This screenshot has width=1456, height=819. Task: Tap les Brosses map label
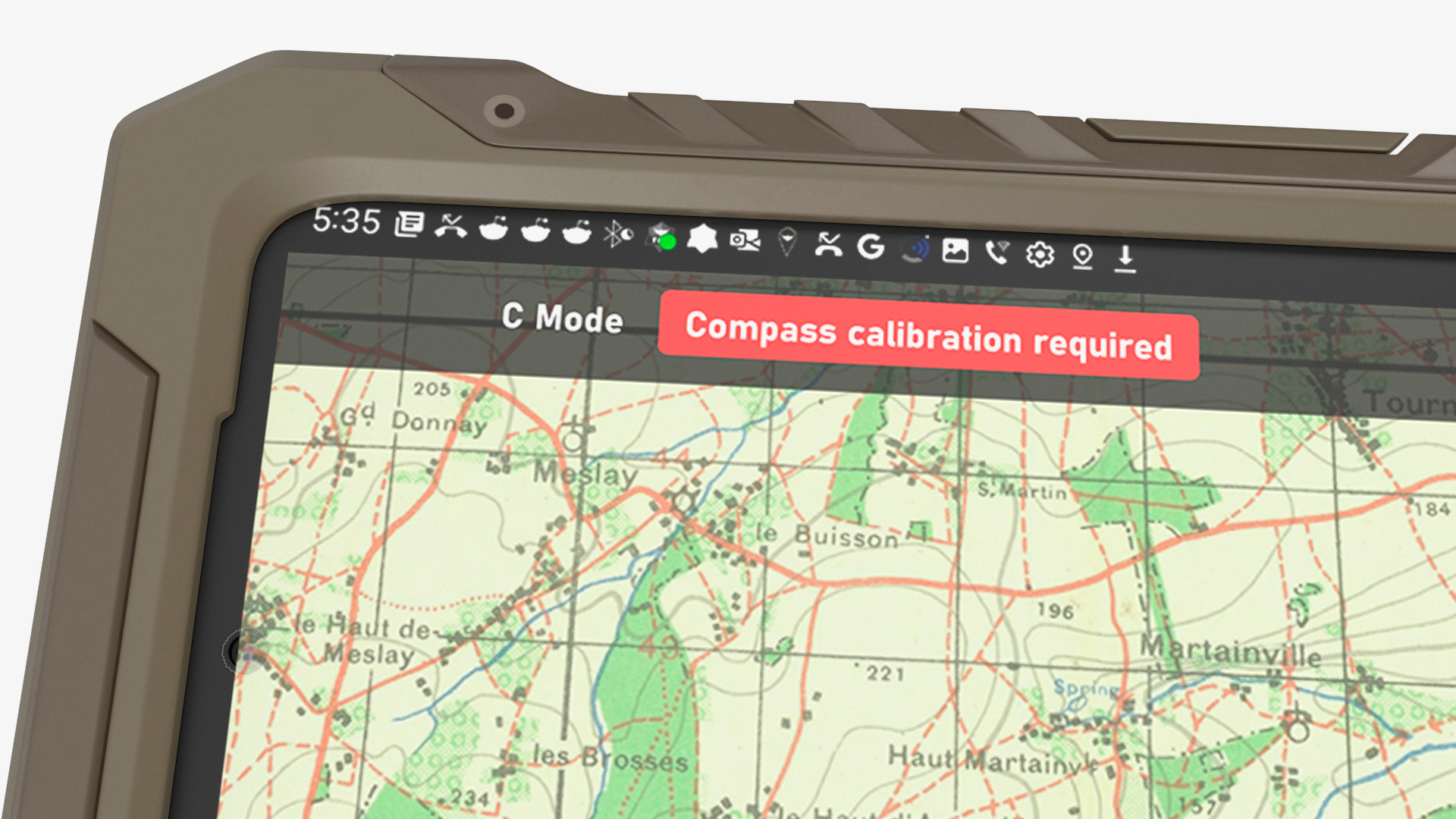tap(610, 758)
